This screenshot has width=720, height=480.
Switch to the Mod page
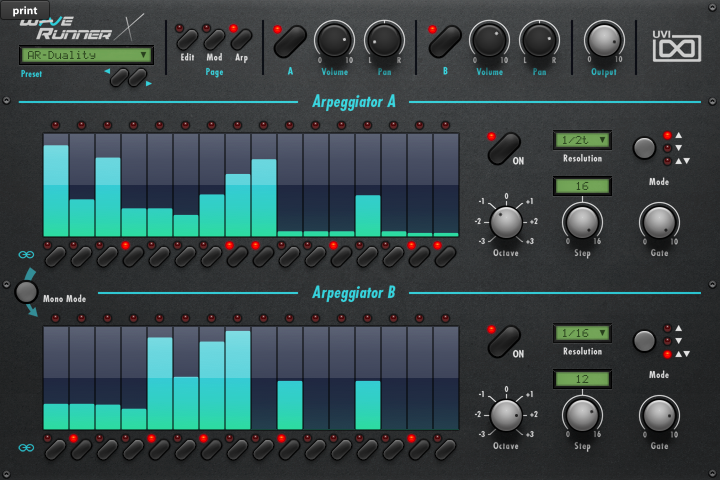[x=214, y=40]
